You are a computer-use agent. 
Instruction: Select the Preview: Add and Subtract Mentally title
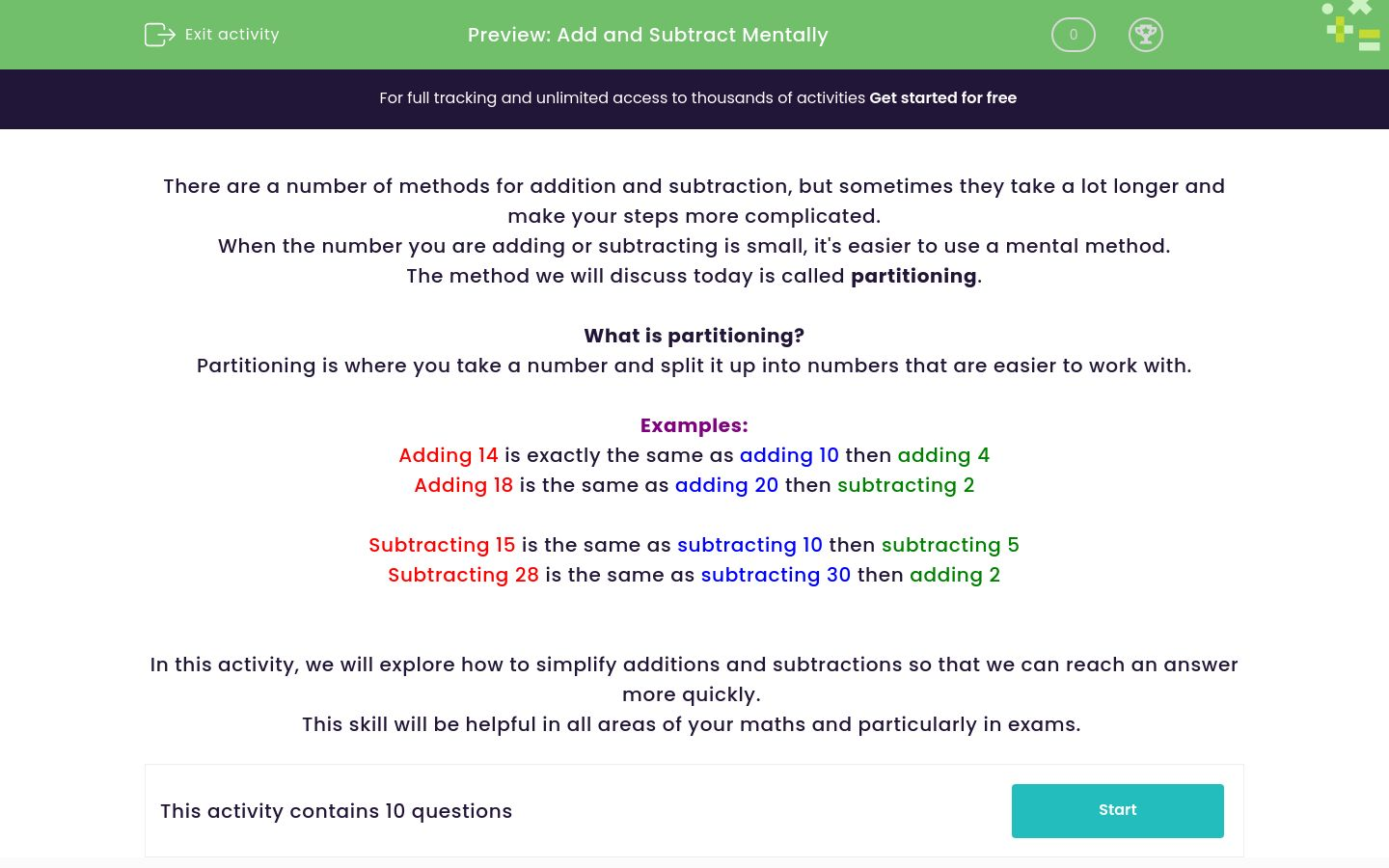(x=647, y=35)
